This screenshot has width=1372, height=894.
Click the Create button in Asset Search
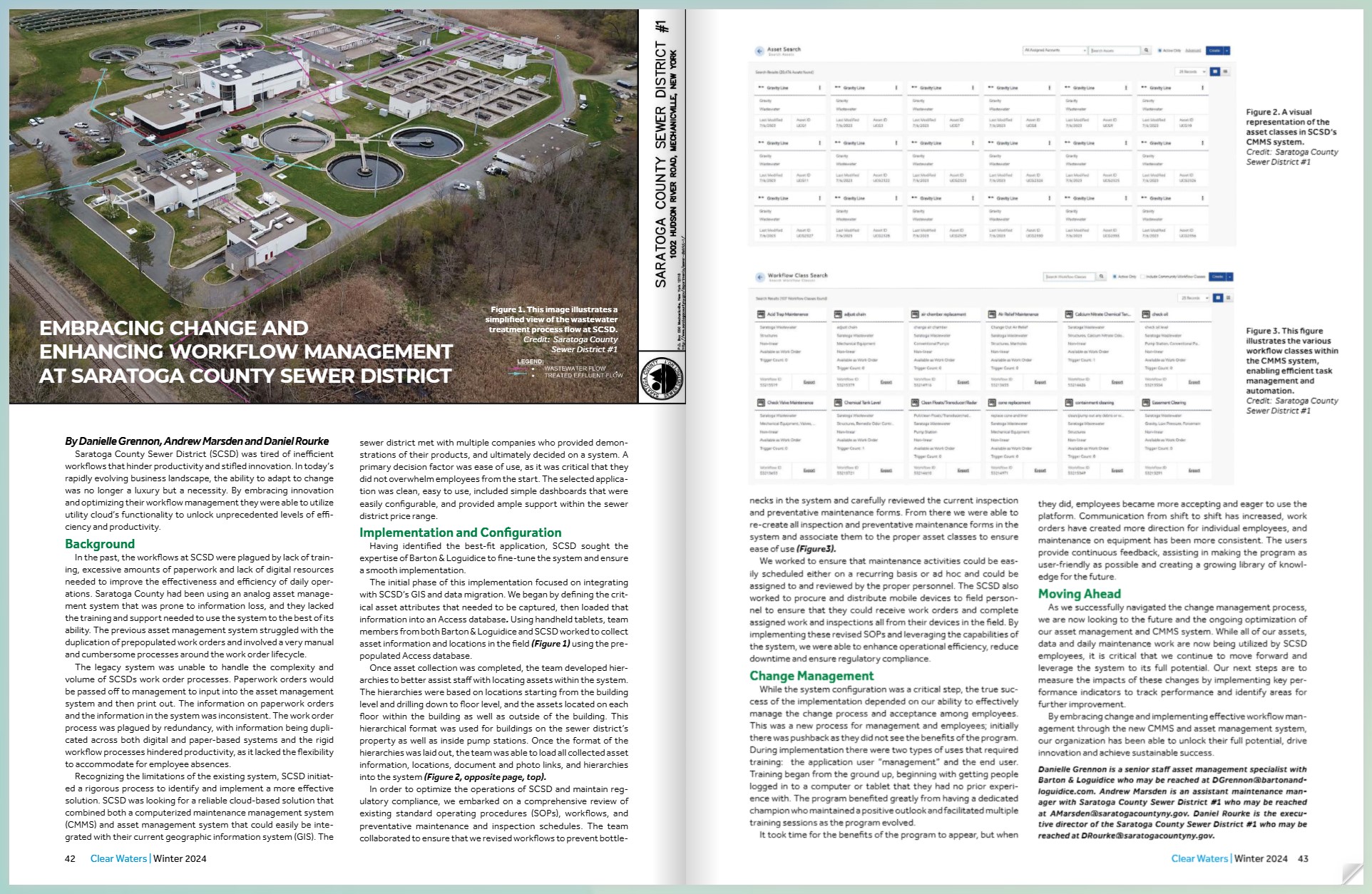tap(1214, 51)
